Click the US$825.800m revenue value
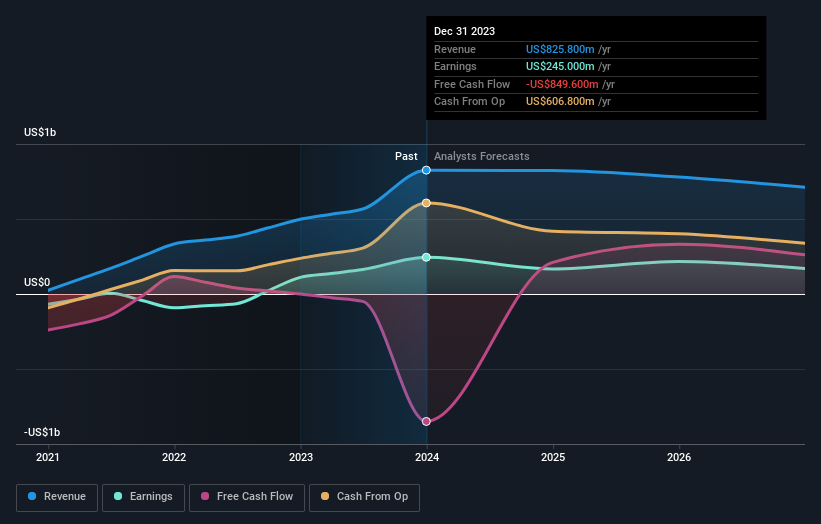821x524 pixels. point(560,49)
